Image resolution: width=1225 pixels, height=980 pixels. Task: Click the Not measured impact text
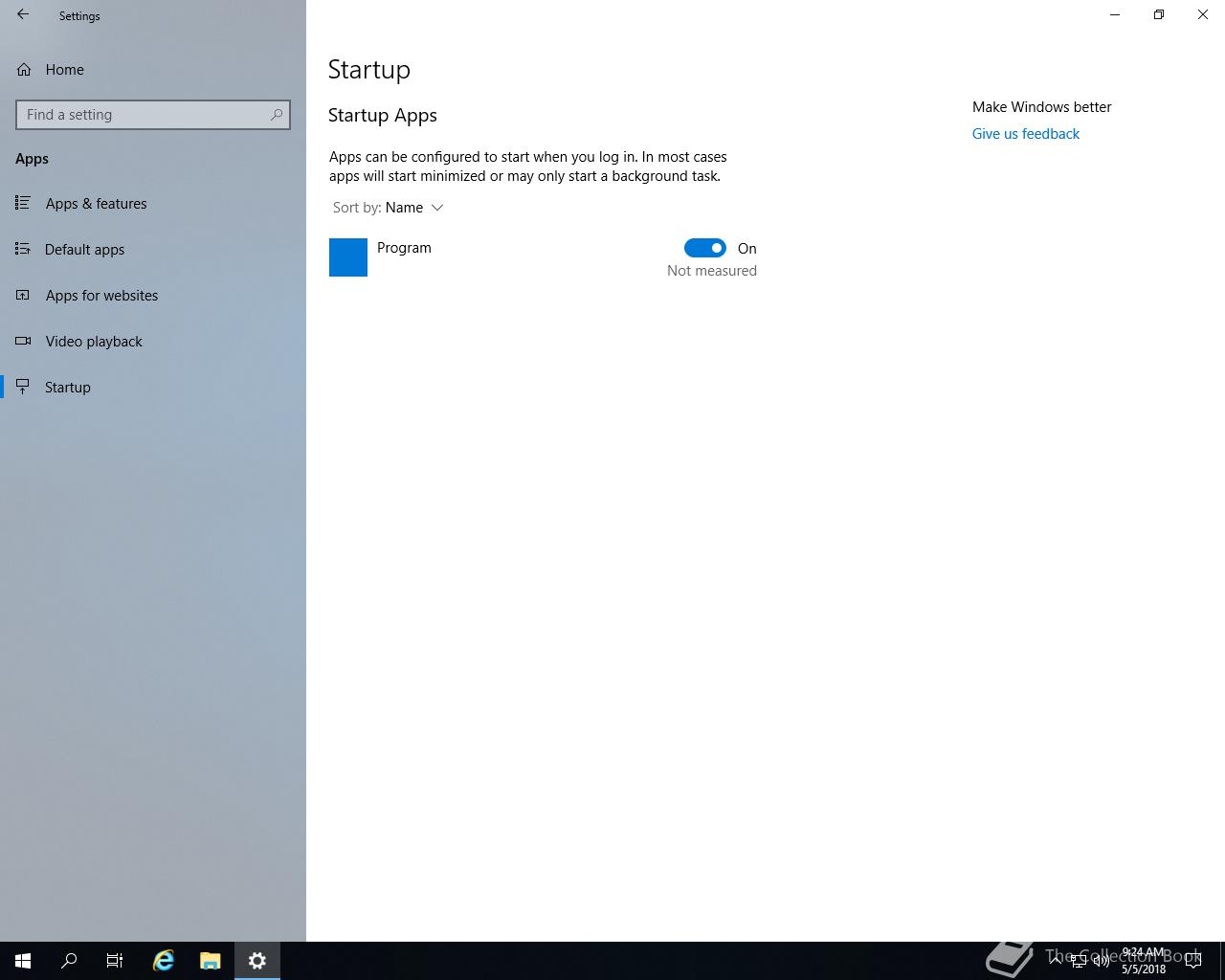[x=712, y=271]
